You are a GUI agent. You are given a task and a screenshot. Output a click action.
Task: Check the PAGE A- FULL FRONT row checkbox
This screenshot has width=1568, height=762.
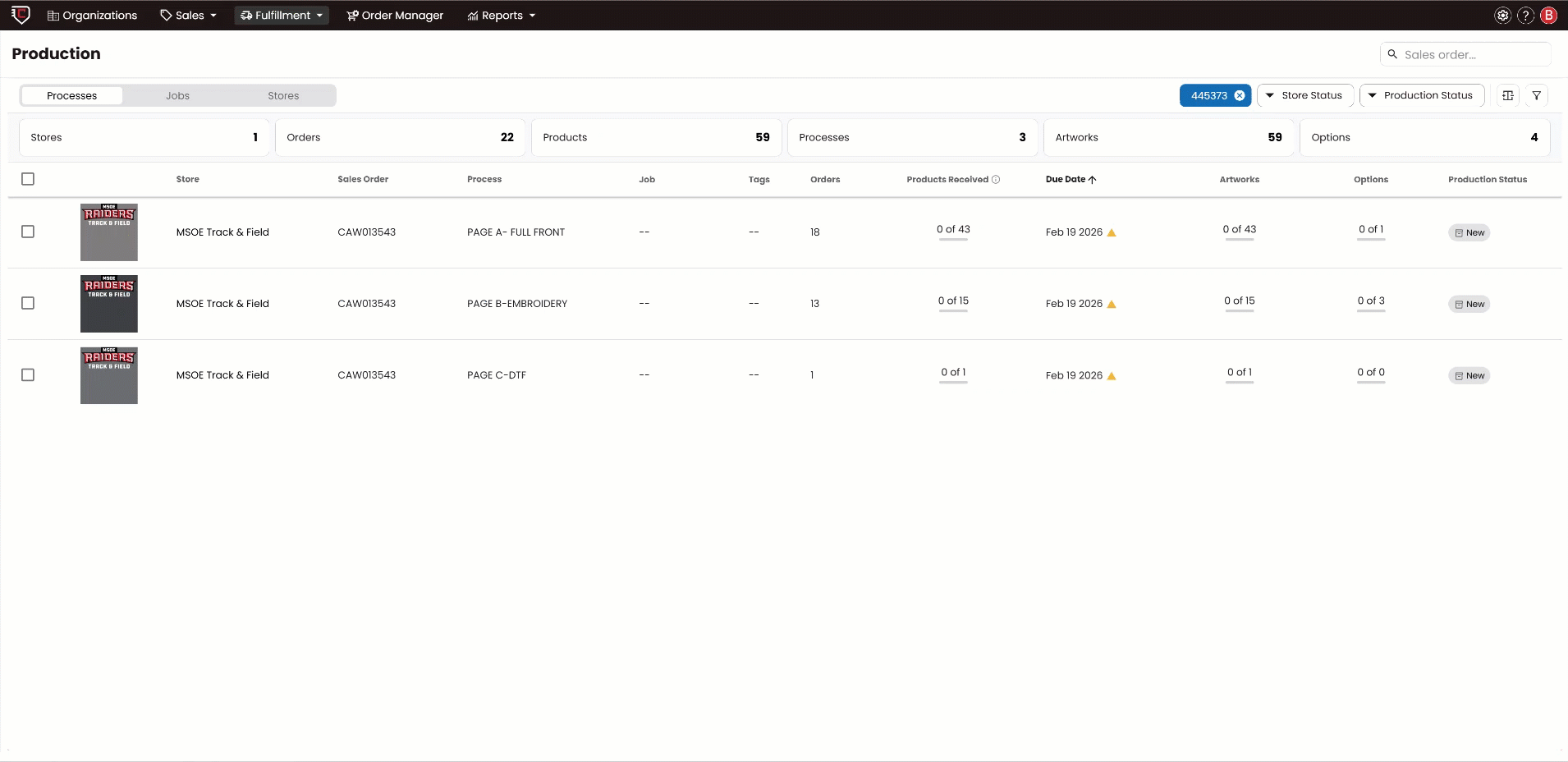pyautogui.click(x=28, y=232)
